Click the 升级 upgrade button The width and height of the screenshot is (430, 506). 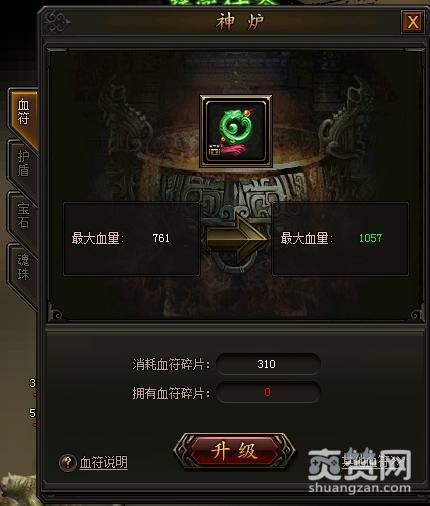click(234, 451)
